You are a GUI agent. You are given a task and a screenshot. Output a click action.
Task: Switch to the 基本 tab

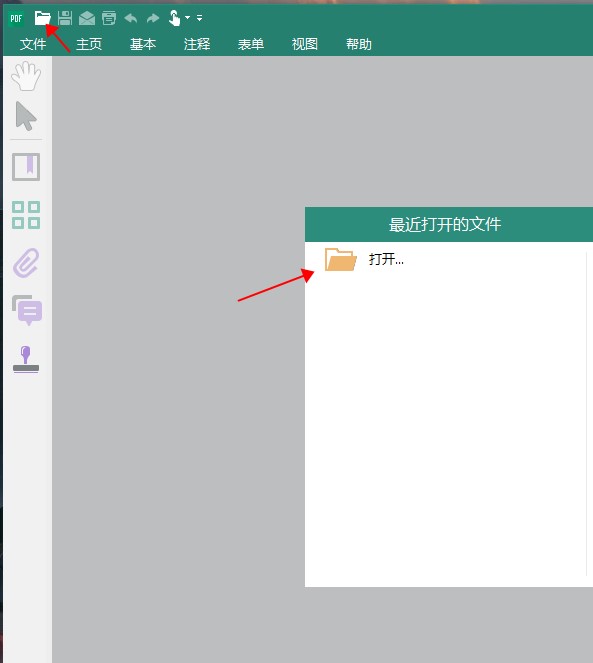click(143, 44)
